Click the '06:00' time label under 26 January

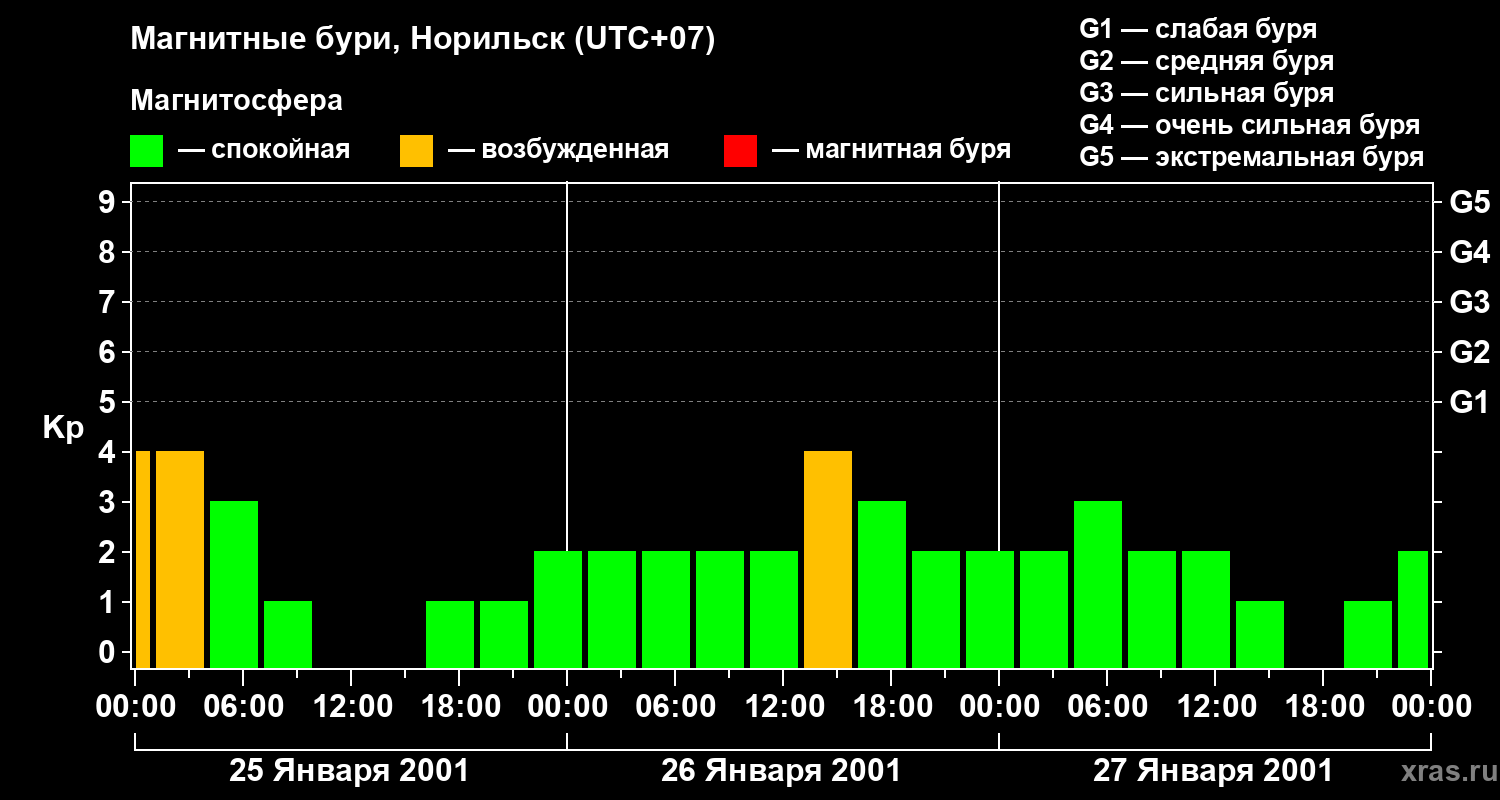coord(674,707)
